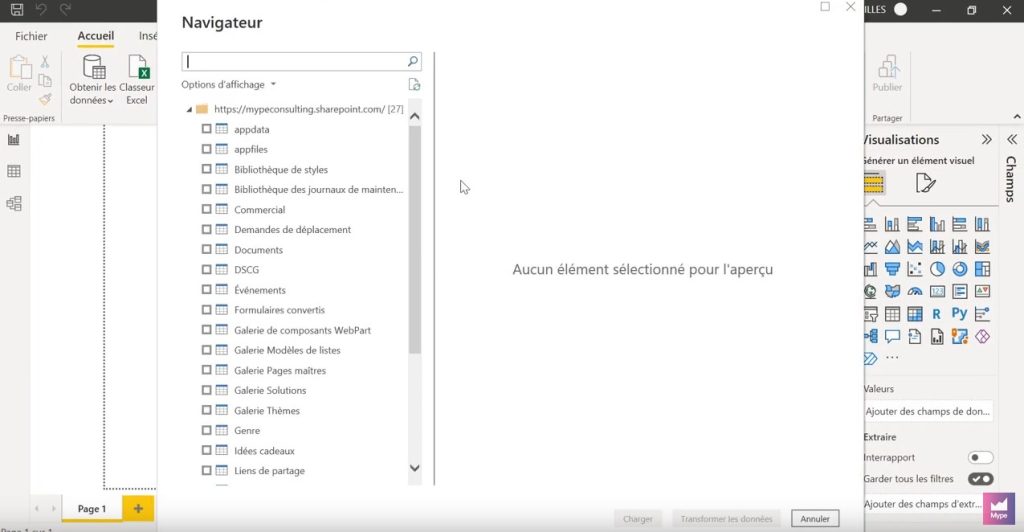Select the Python visual icon

coord(959,314)
